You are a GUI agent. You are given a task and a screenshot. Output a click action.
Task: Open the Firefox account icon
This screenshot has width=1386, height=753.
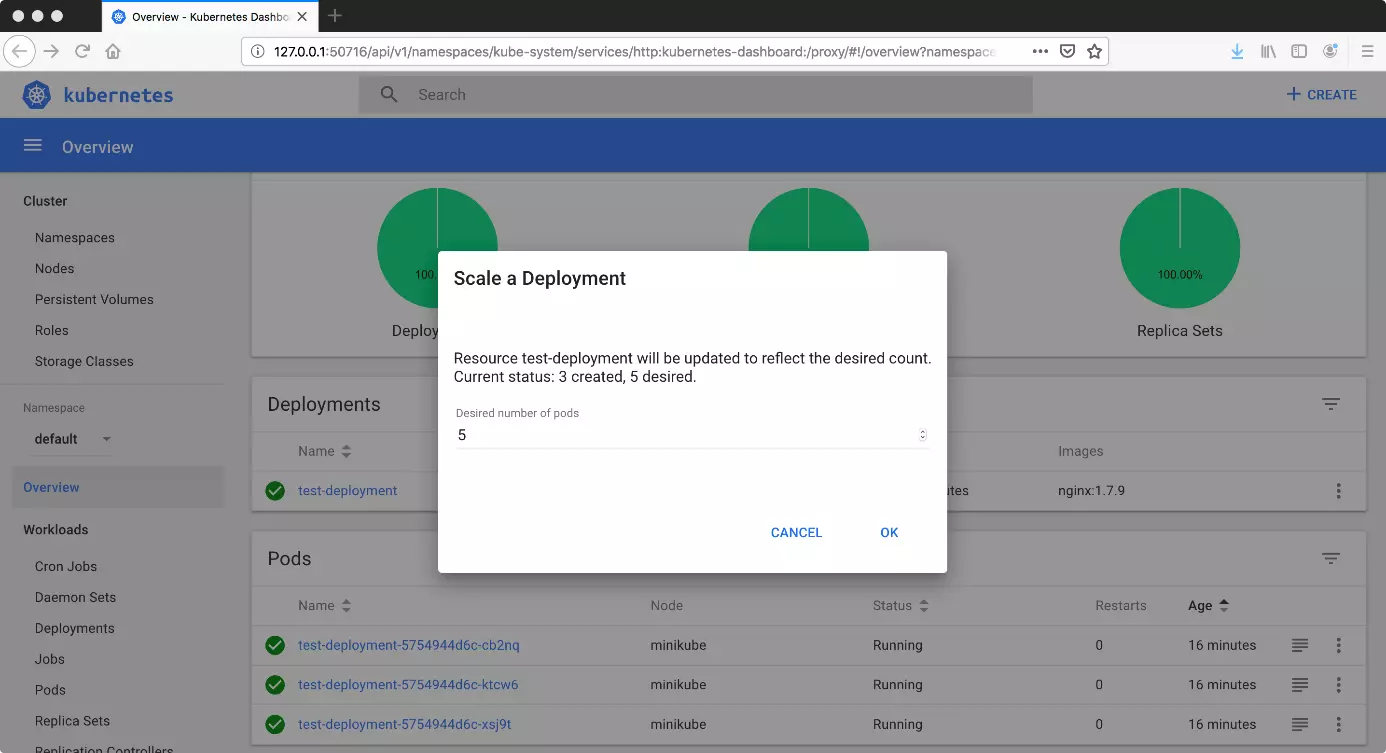tap(1330, 51)
